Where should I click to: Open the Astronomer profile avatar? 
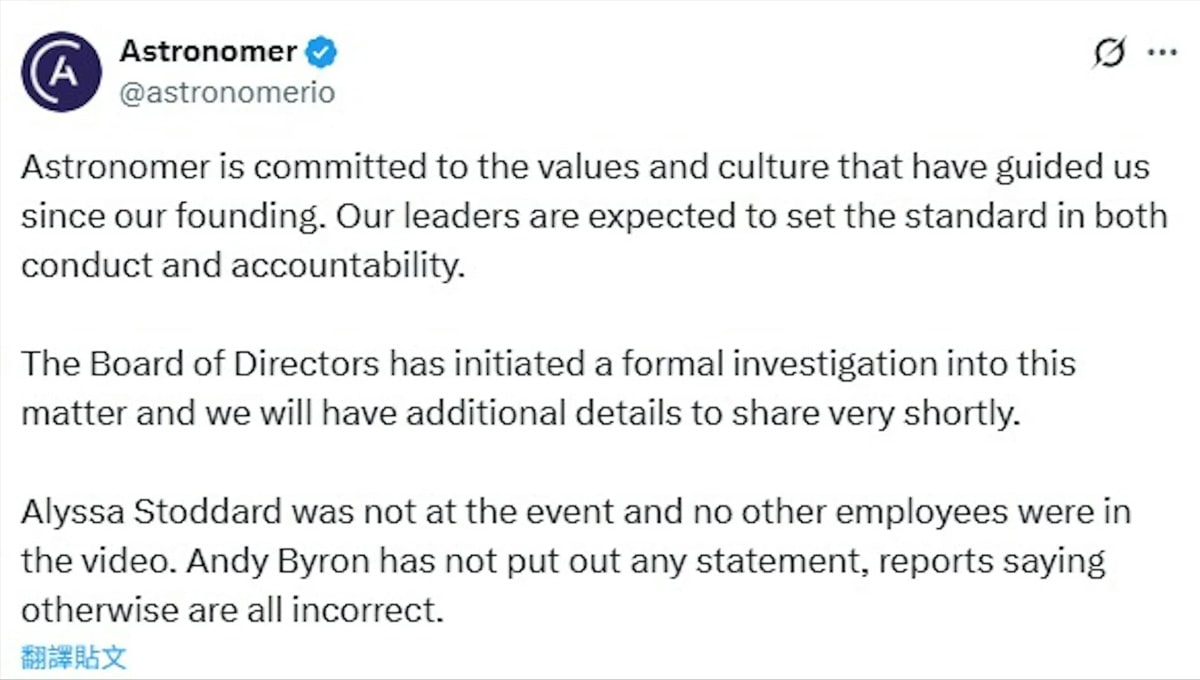(62, 71)
